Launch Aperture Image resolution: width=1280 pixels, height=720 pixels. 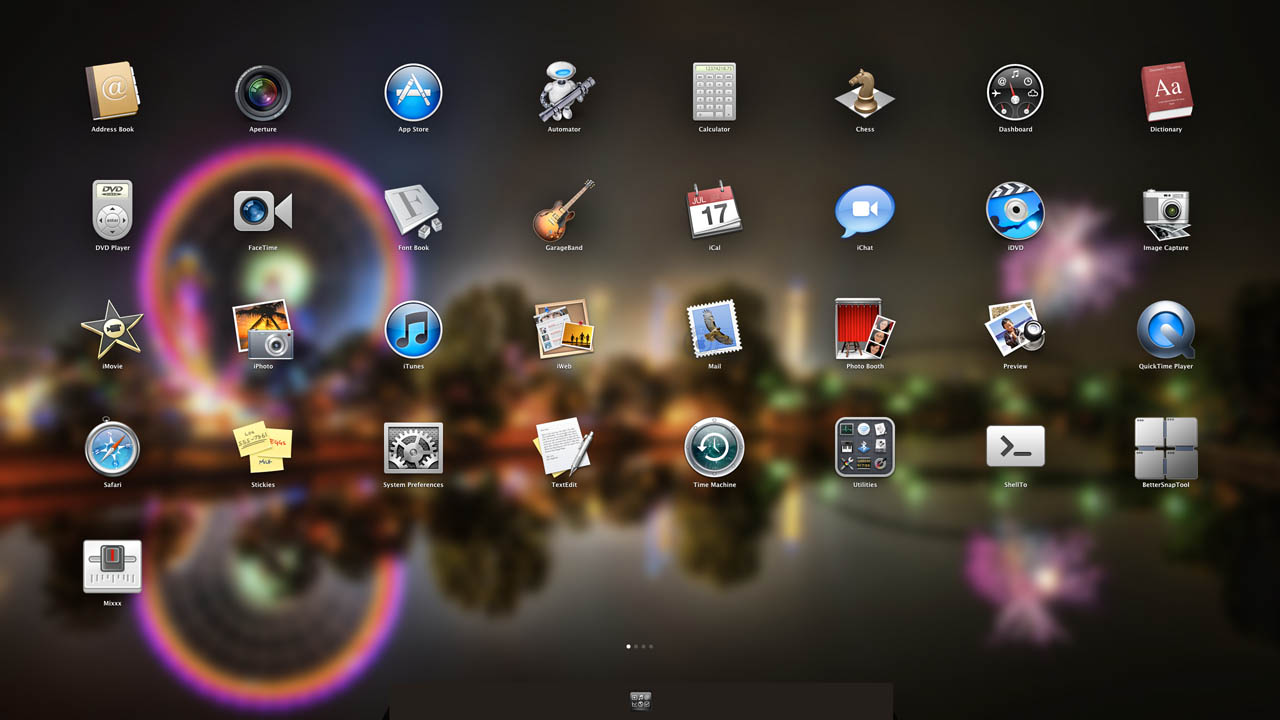[263, 92]
